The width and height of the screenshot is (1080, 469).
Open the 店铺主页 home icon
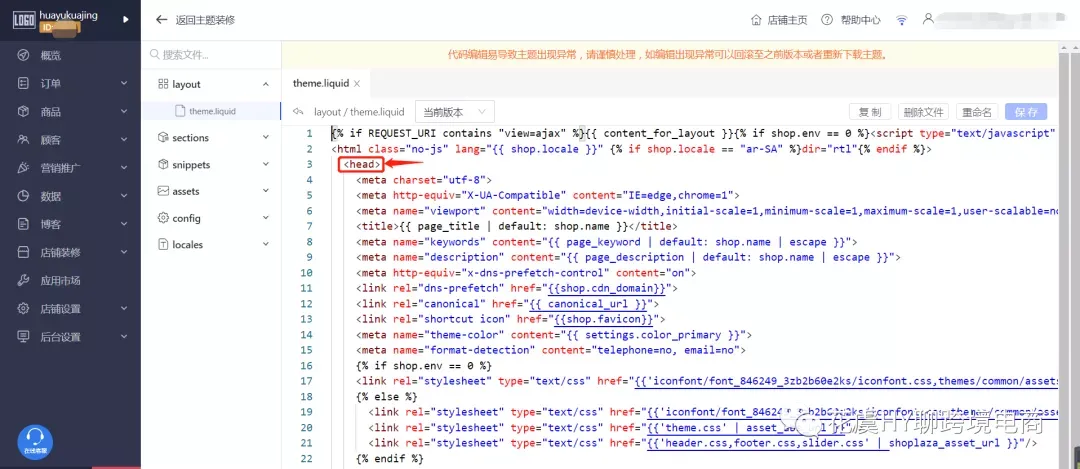(x=756, y=20)
